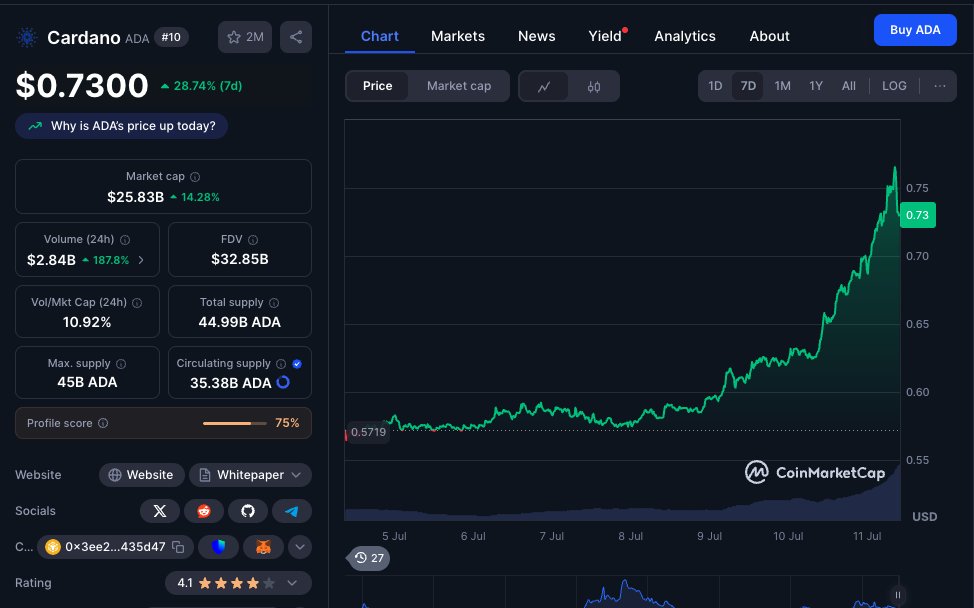
Task: Click Total supply info icon
Action: 274,303
